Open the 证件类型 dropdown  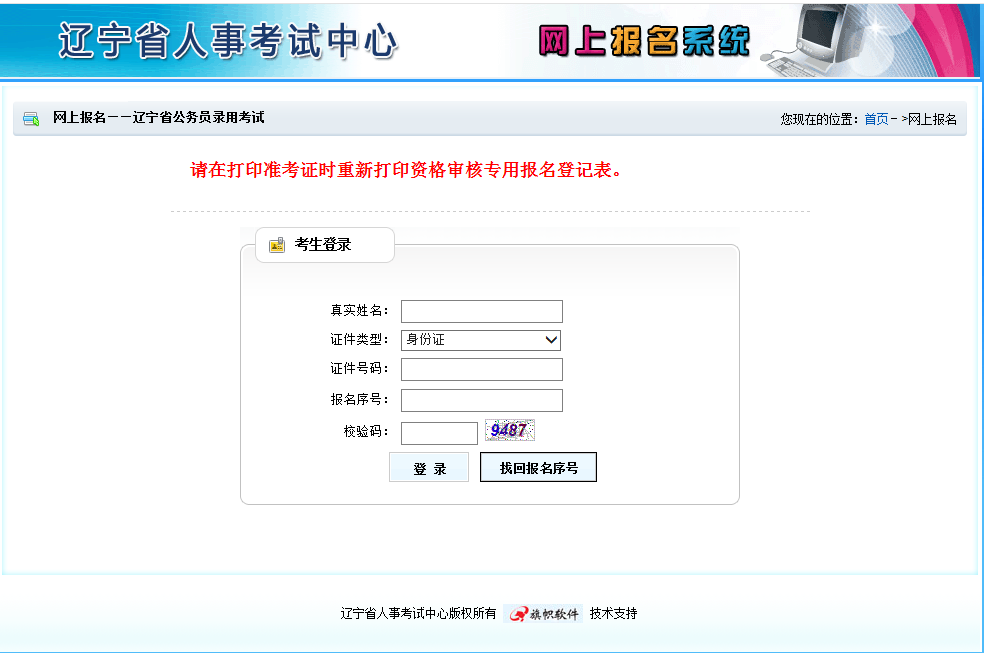[x=481, y=340]
